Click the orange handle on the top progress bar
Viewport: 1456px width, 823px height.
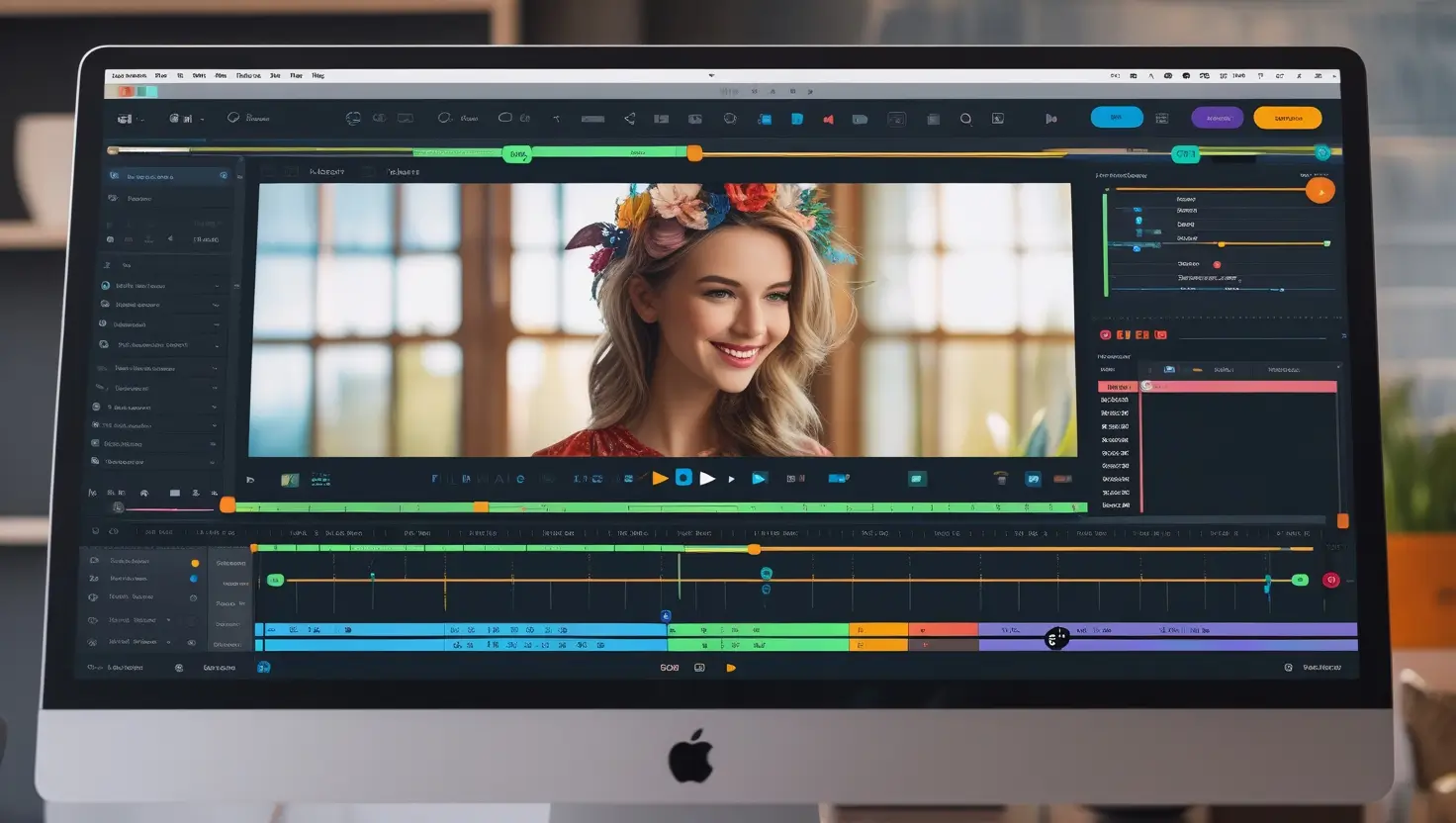(694, 152)
